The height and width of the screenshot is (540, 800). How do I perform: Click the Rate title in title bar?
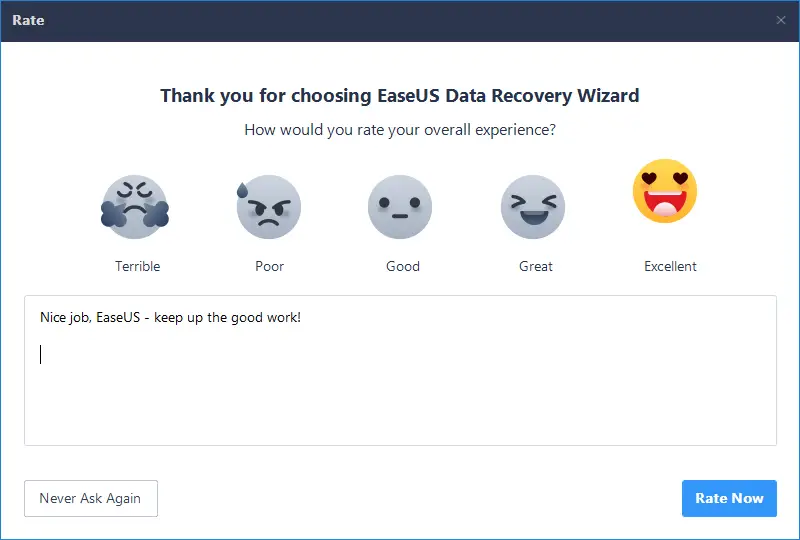pyautogui.click(x=28, y=20)
